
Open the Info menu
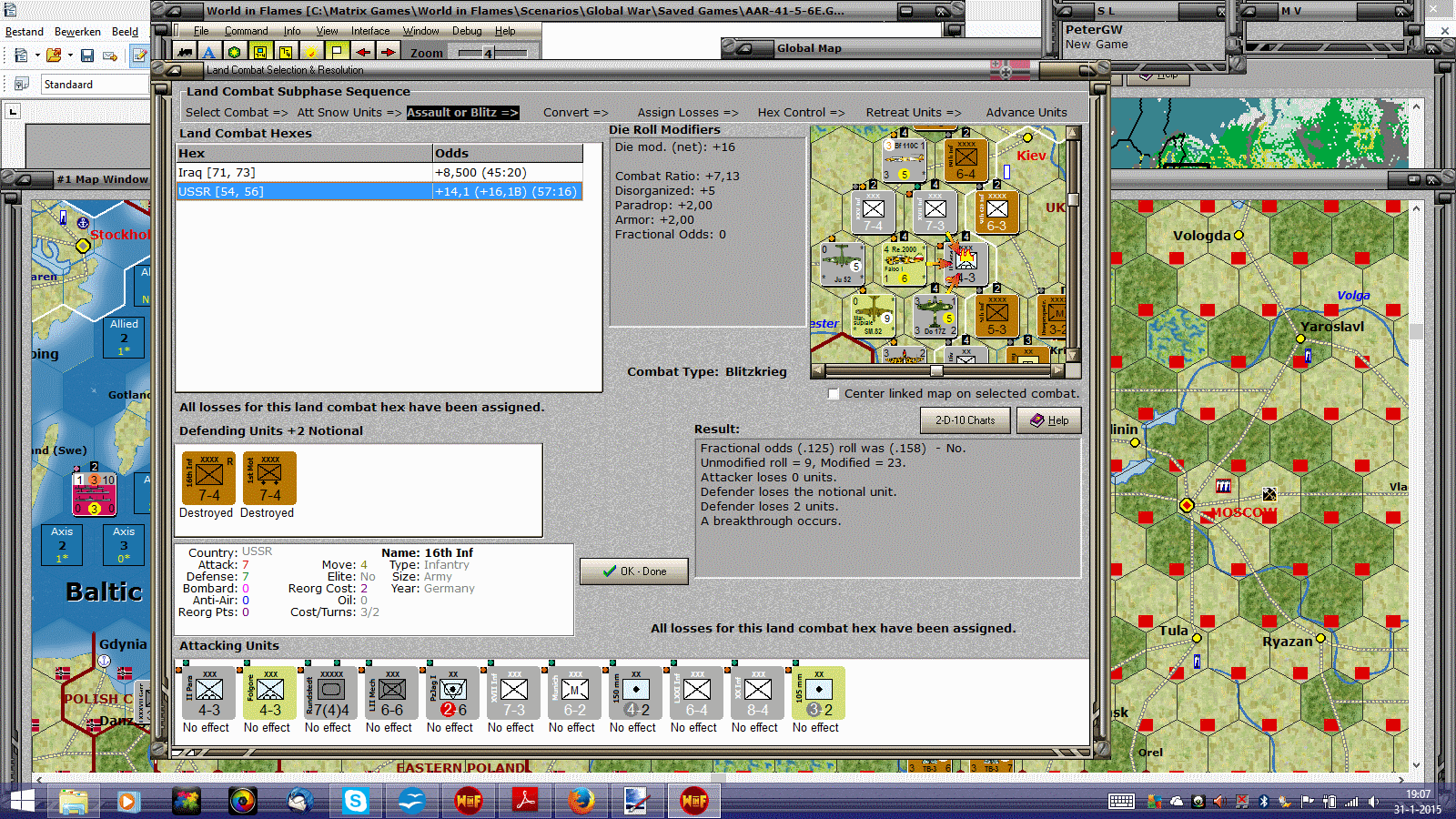point(292,31)
